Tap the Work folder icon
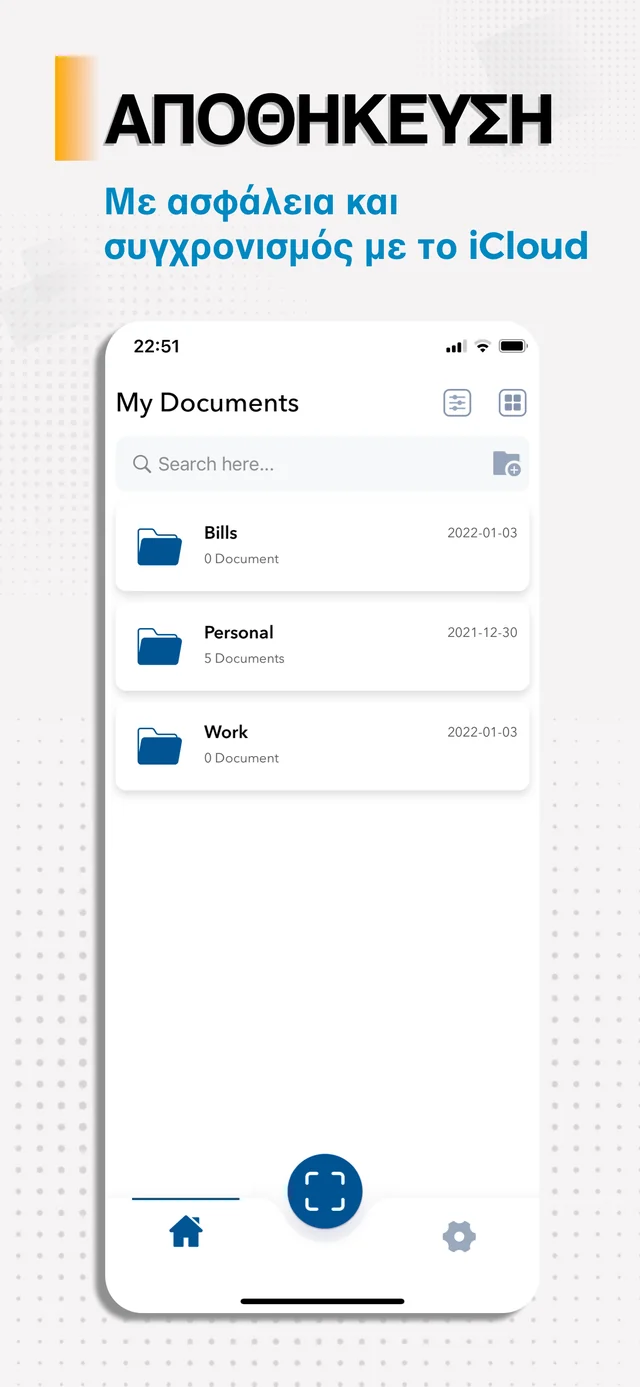 (159, 746)
